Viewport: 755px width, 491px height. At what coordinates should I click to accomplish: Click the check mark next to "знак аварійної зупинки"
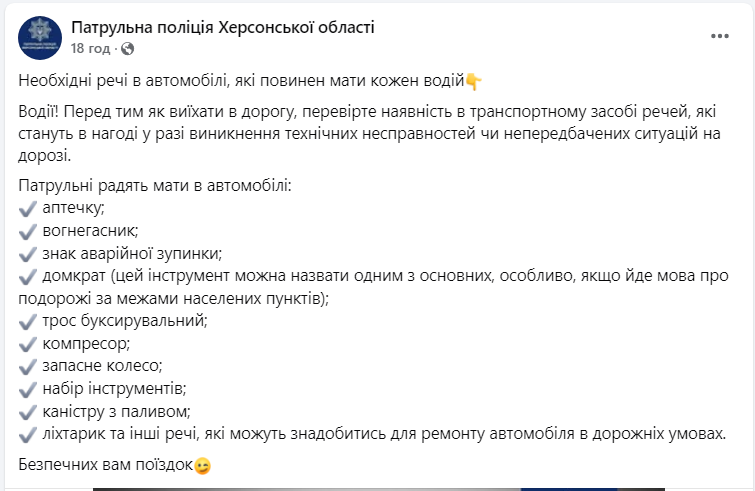click(x=28, y=253)
